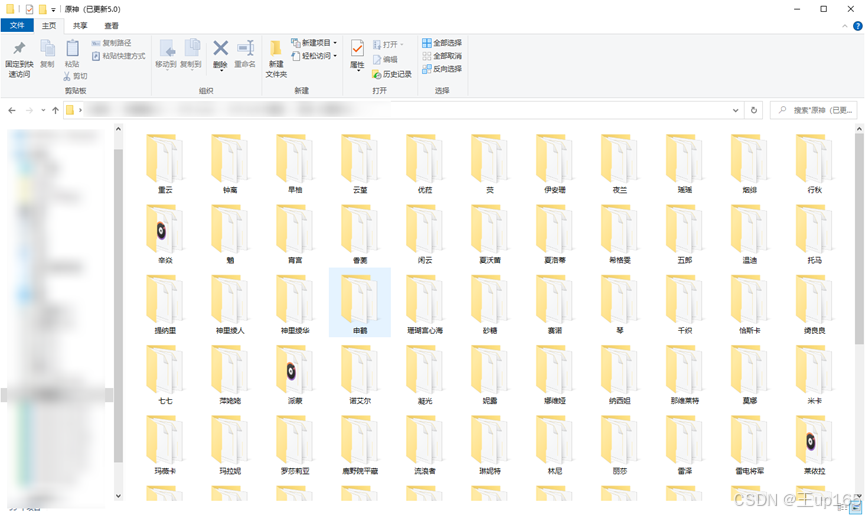Select the 魈 folder

230,234
